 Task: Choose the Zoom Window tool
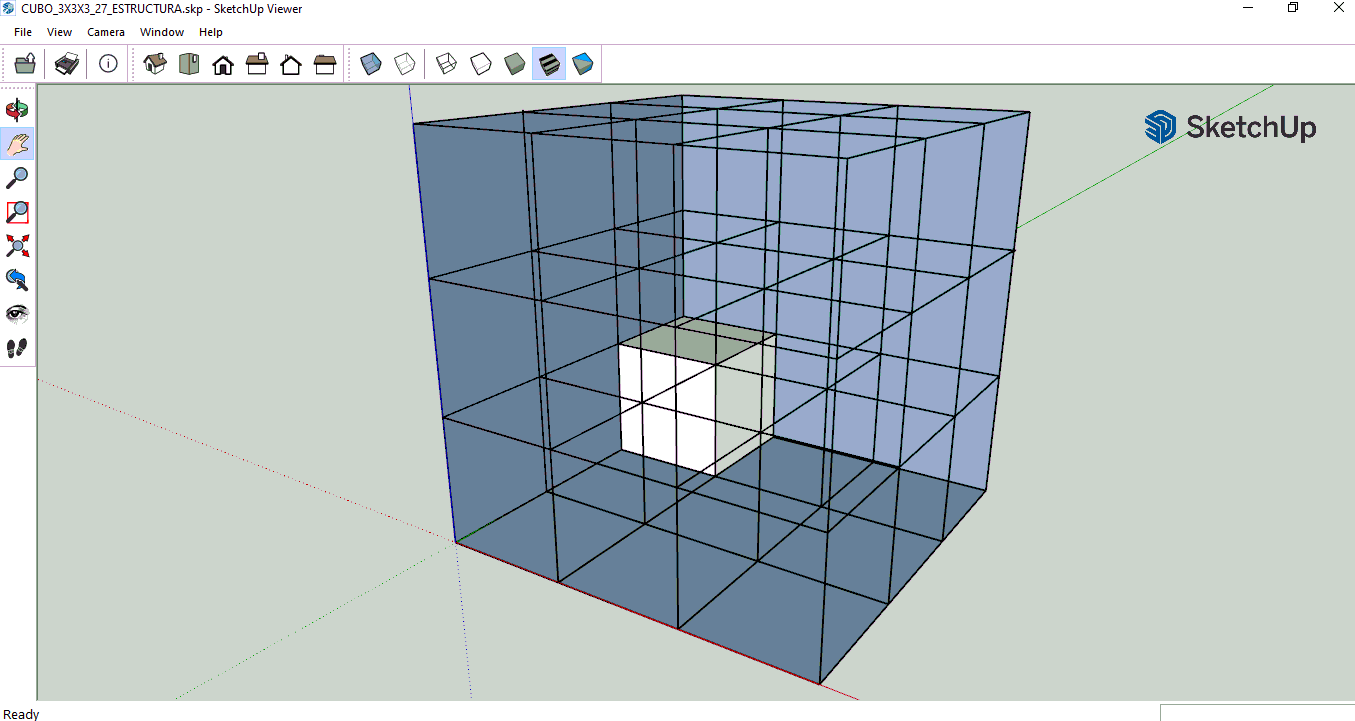(x=18, y=212)
